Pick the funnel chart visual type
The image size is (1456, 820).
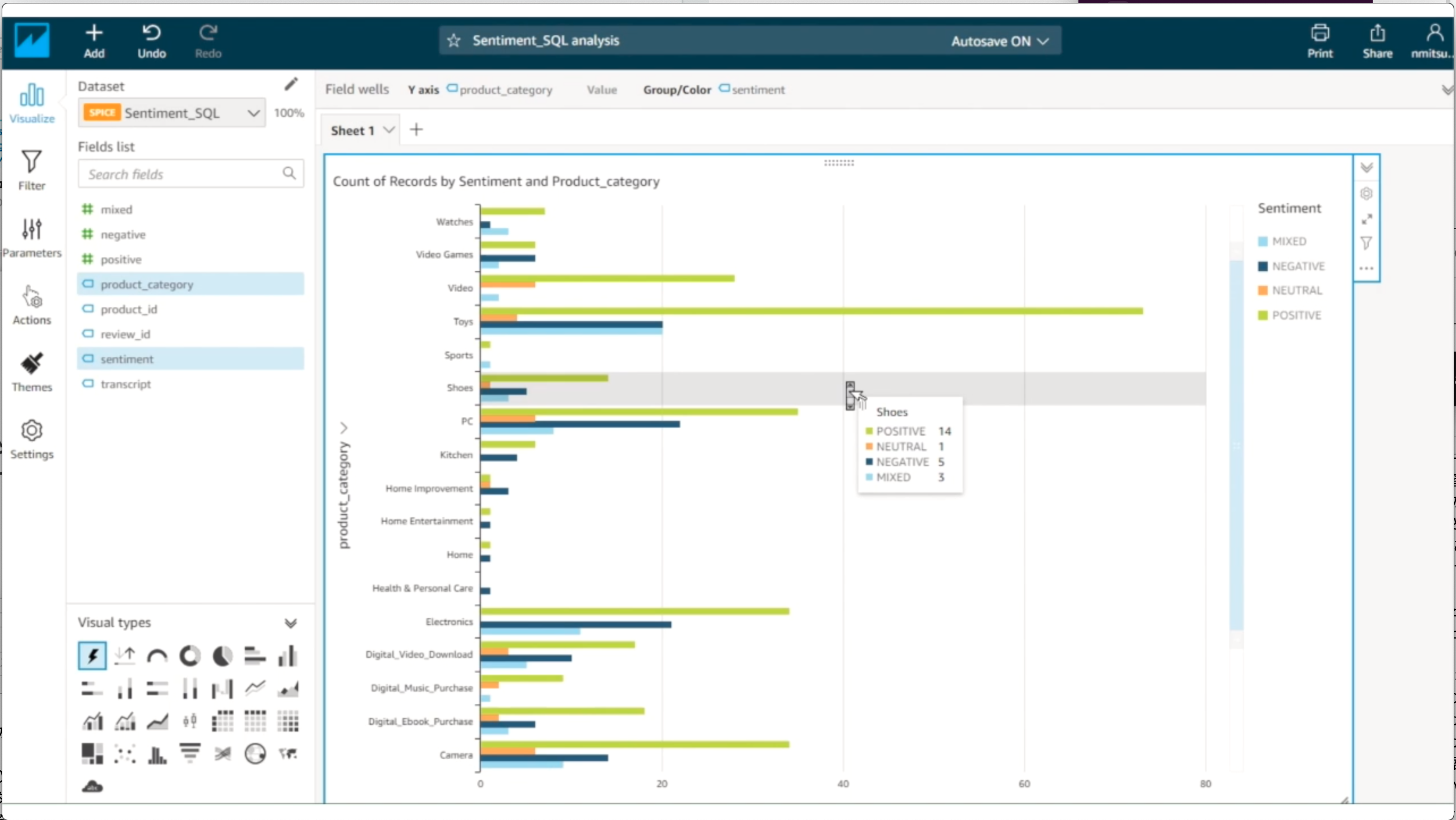pyautogui.click(x=190, y=754)
